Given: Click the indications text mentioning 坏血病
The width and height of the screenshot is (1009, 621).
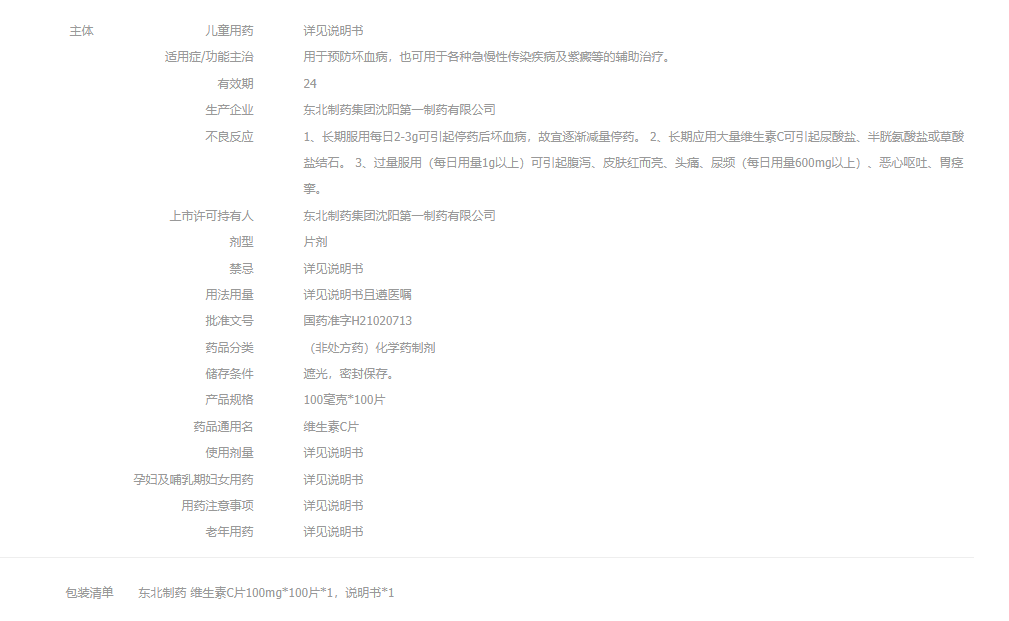Looking at the screenshot, I should [486, 57].
